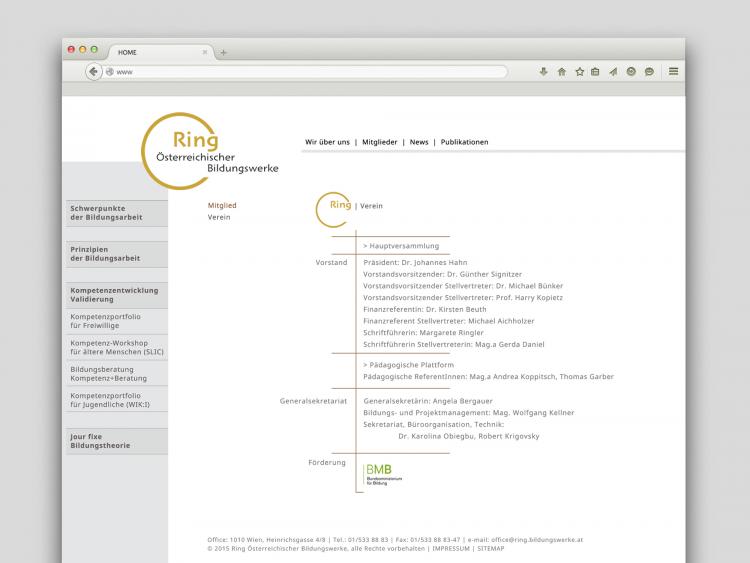The width and height of the screenshot is (750, 563).
Task: Click the paper plane send icon
Action: point(613,72)
